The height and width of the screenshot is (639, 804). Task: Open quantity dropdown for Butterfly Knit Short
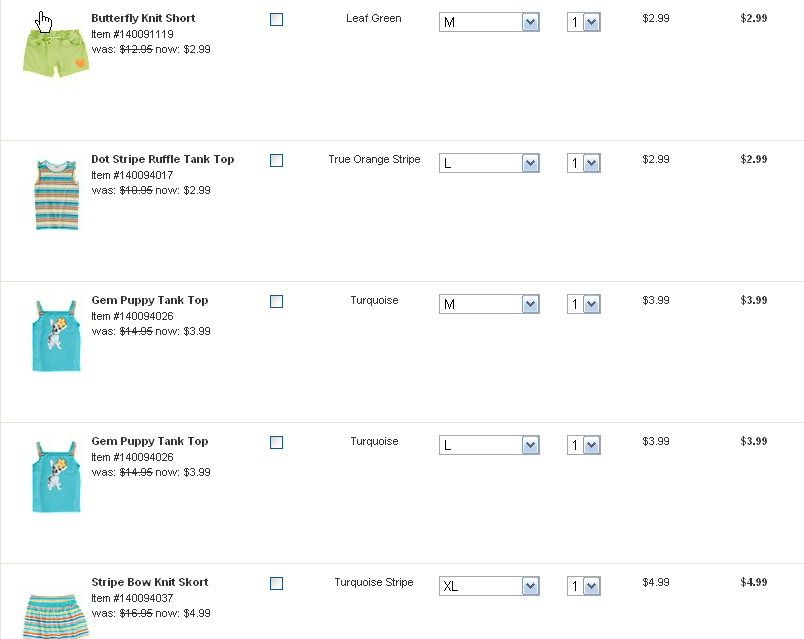[584, 22]
